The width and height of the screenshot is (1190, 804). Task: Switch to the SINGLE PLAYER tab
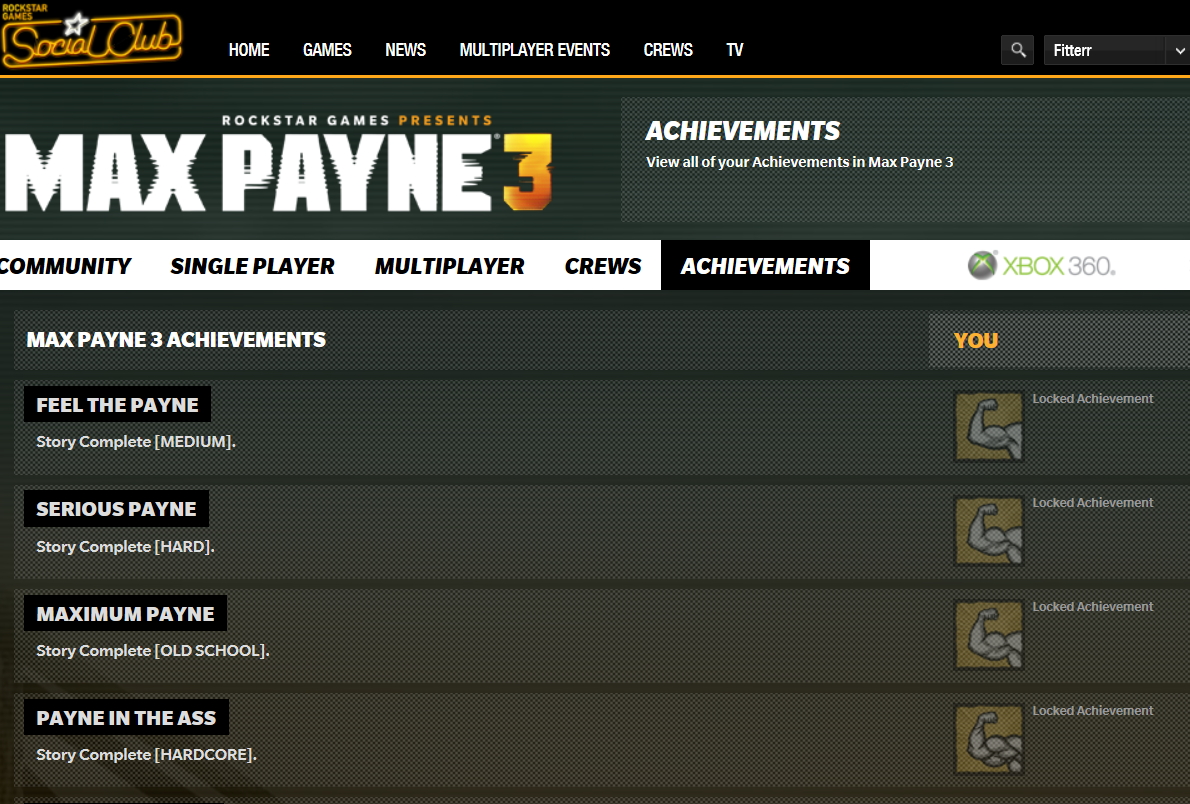pos(252,266)
